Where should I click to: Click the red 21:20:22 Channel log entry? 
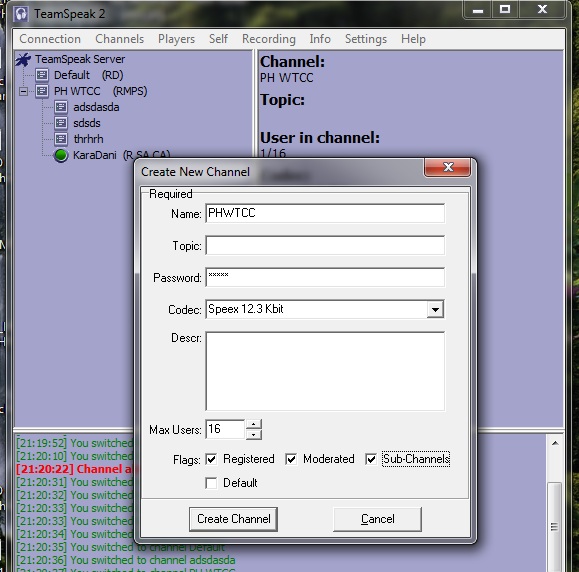click(74, 469)
